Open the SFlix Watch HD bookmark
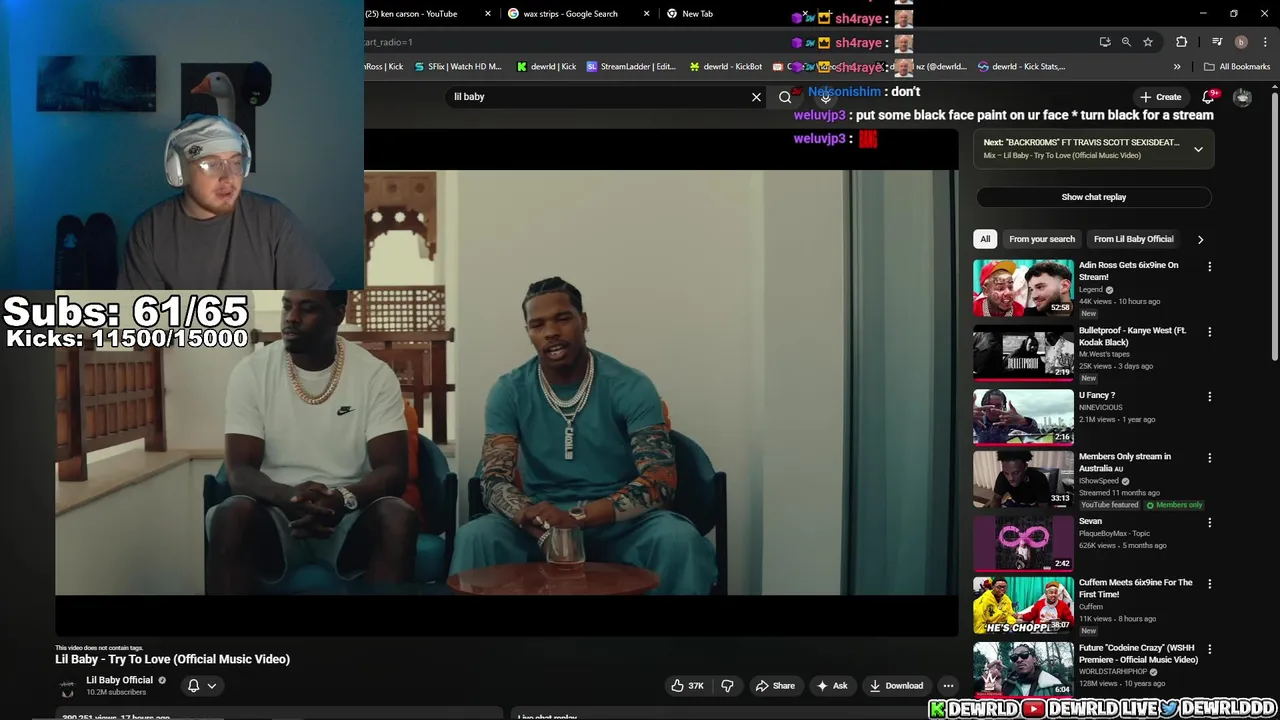This screenshot has height=720, width=1280. click(x=456, y=67)
